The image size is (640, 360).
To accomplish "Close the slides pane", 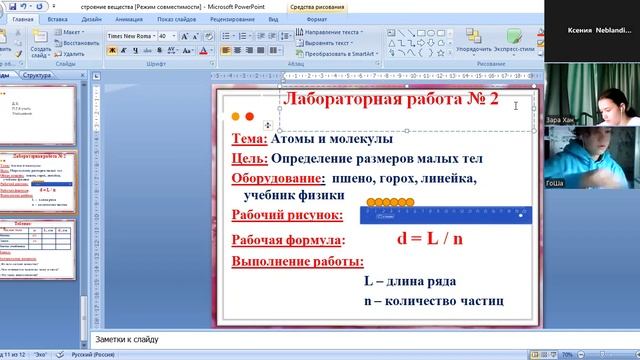I will pyautogui.click(x=82, y=75).
